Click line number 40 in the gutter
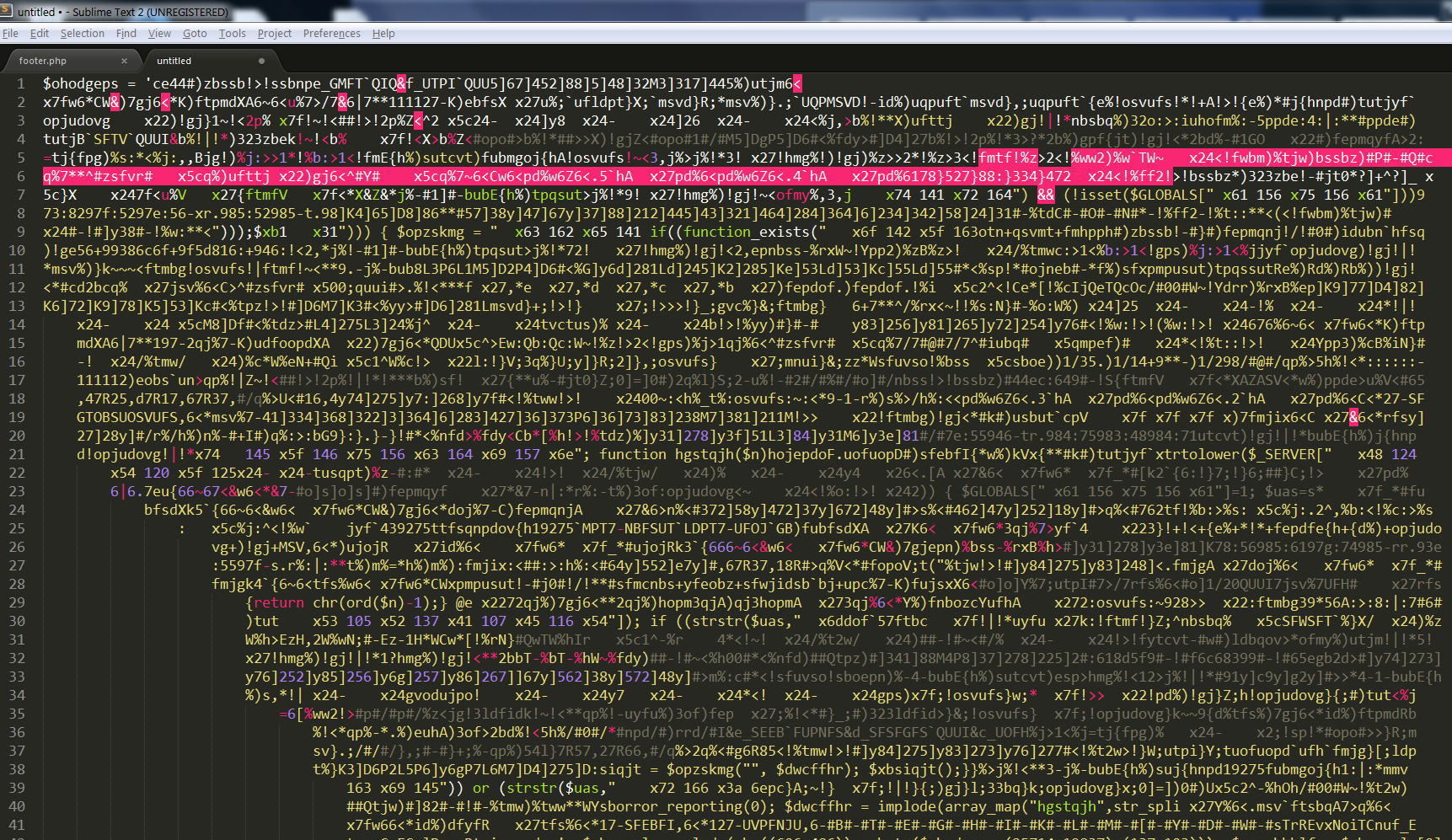1452x840 pixels. [17, 806]
